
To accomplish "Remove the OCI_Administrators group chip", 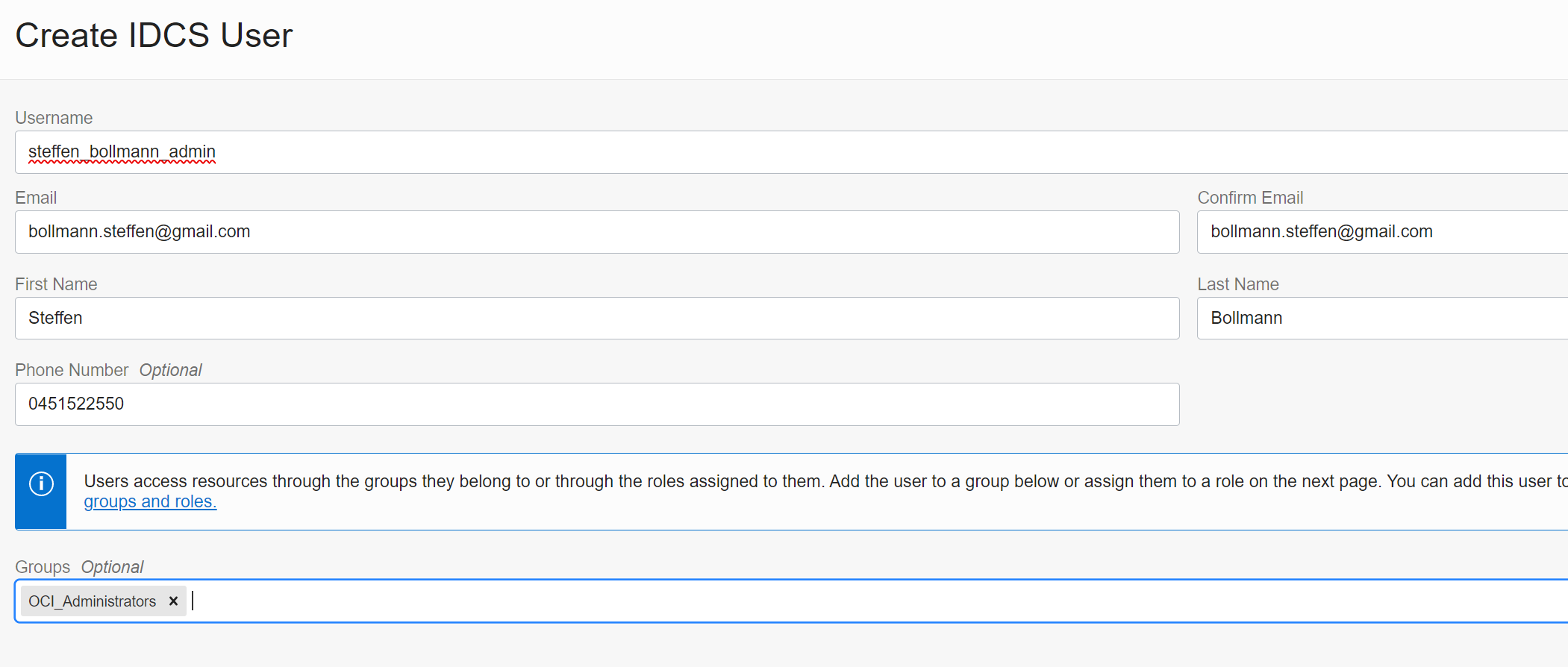I will pos(173,601).
